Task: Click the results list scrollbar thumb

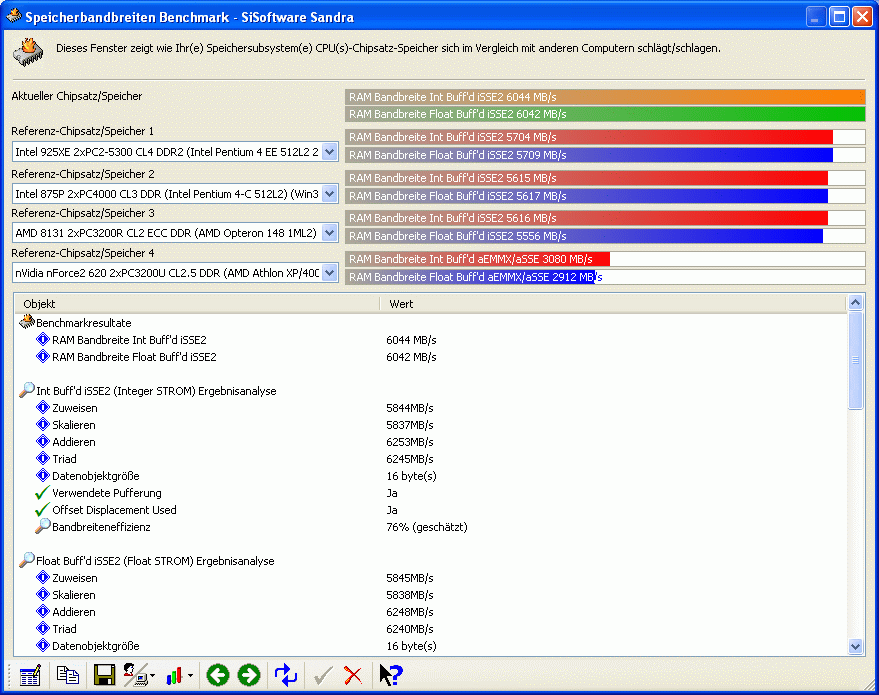Action: point(855,360)
